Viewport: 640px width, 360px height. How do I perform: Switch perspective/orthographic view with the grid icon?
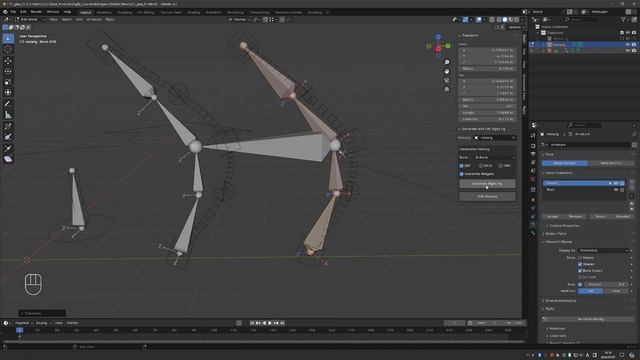(x=447, y=89)
